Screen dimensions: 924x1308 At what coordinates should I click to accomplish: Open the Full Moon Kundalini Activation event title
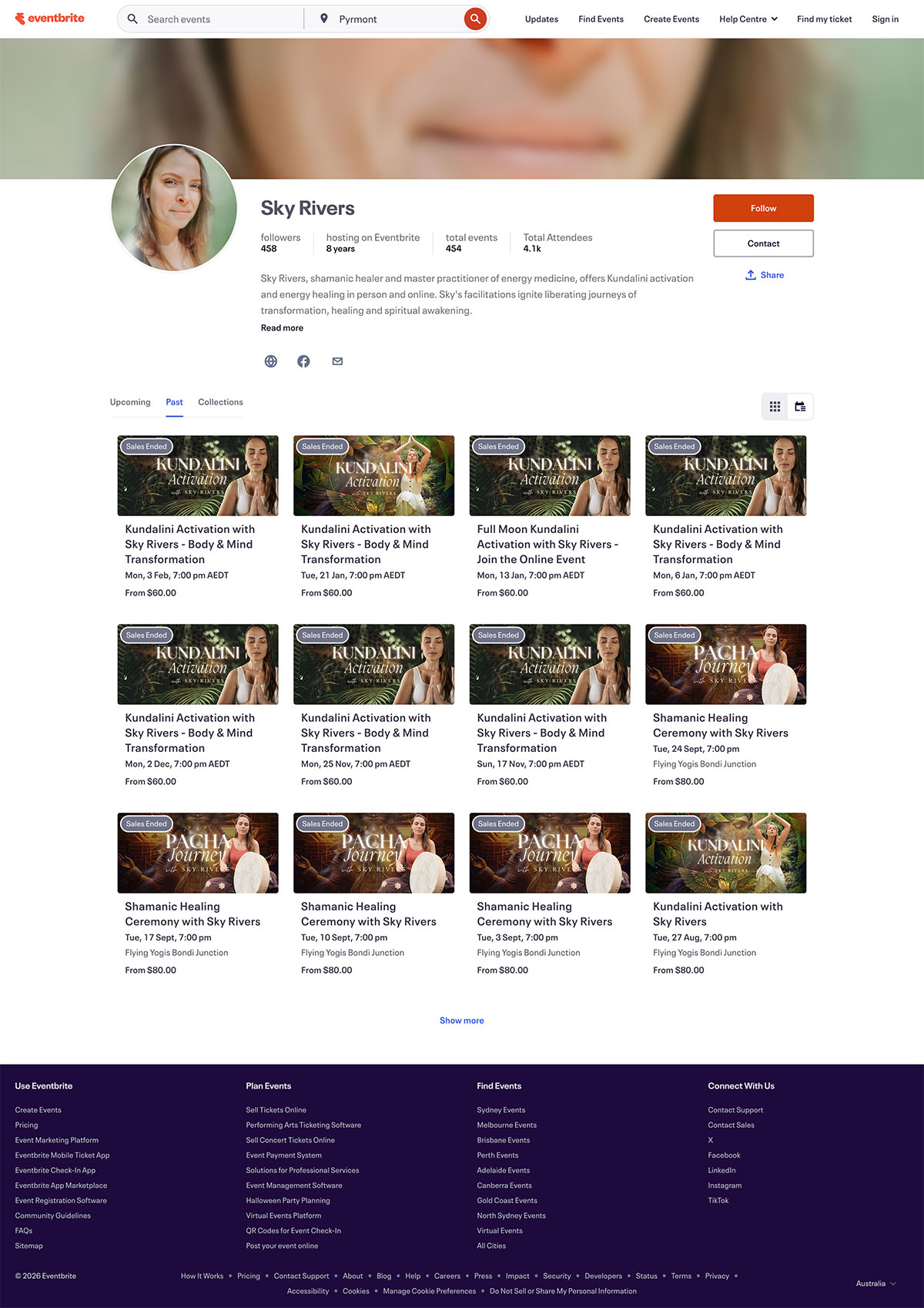pyautogui.click(x=547, y=544)
